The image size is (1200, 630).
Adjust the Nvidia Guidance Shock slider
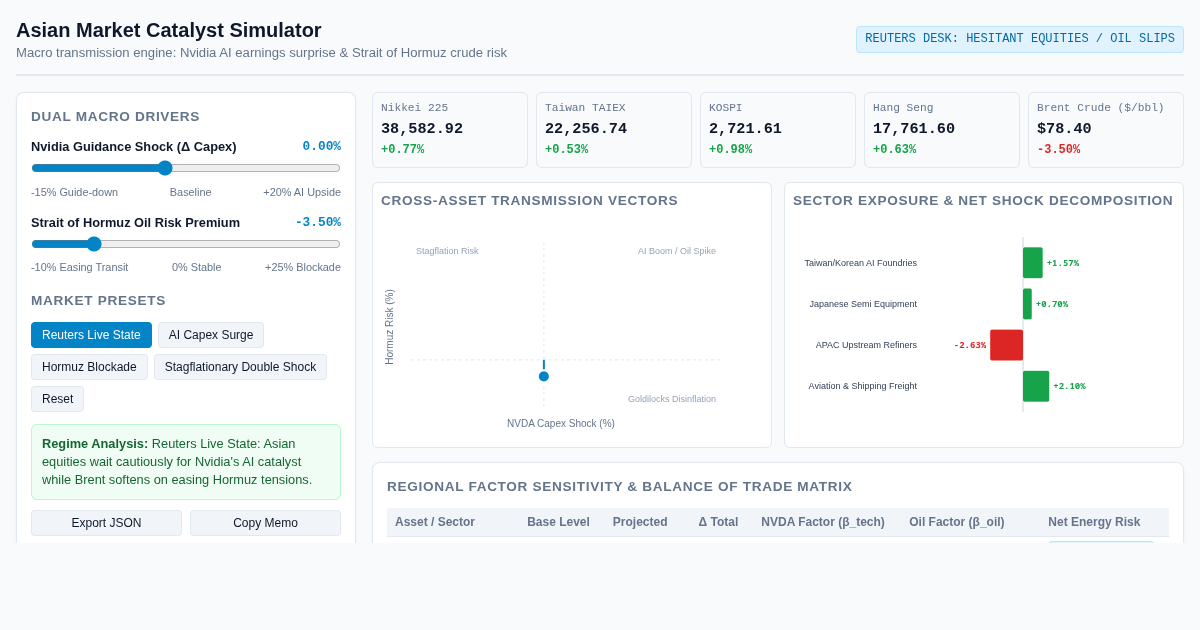pos(186,168)
